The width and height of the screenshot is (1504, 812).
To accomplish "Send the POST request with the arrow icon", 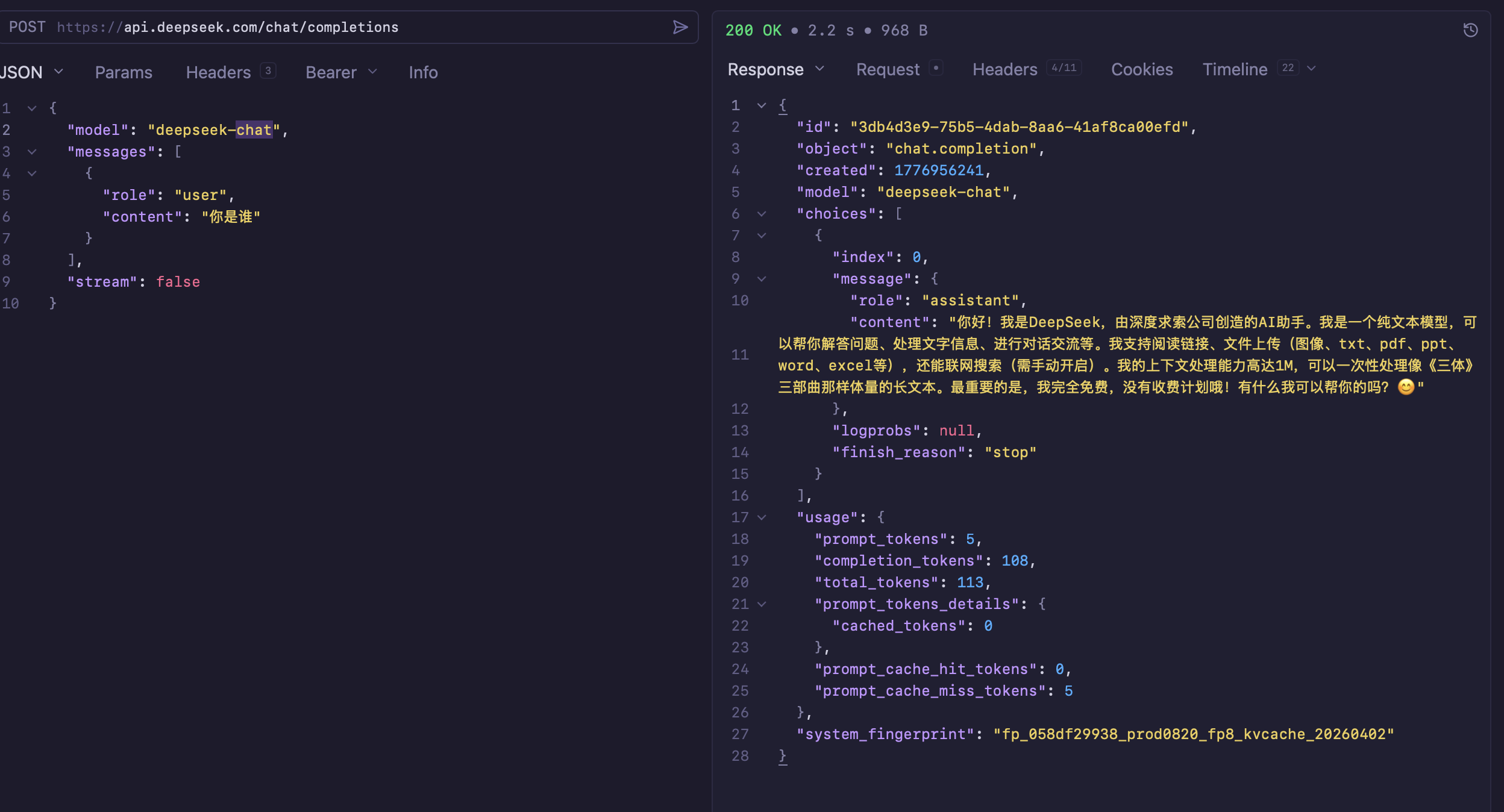I will (680, 27).
